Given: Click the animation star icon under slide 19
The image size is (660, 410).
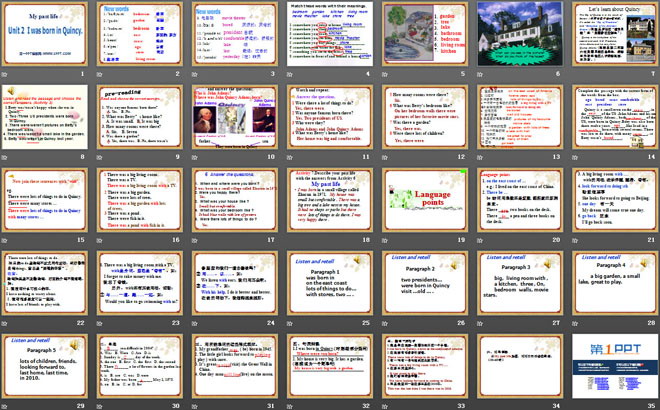Looking at the screenshot, I should [385, 240].
